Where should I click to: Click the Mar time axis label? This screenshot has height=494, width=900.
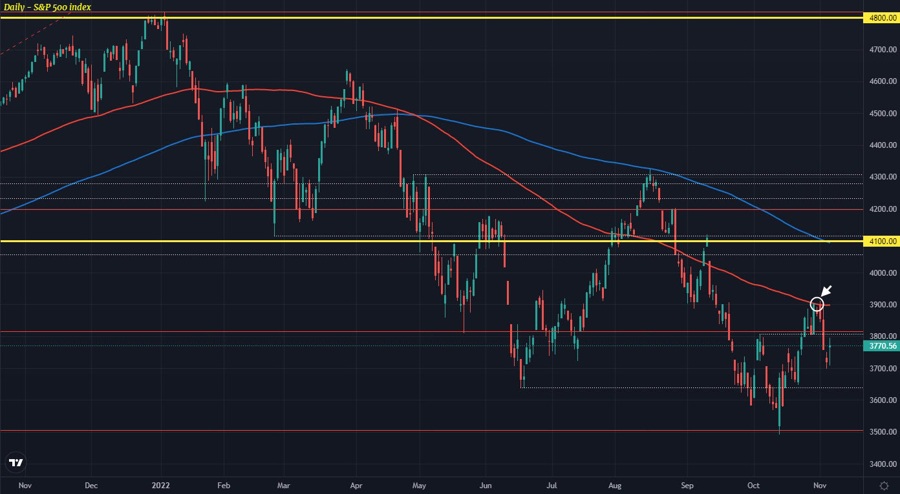click(x=284, y=485)
